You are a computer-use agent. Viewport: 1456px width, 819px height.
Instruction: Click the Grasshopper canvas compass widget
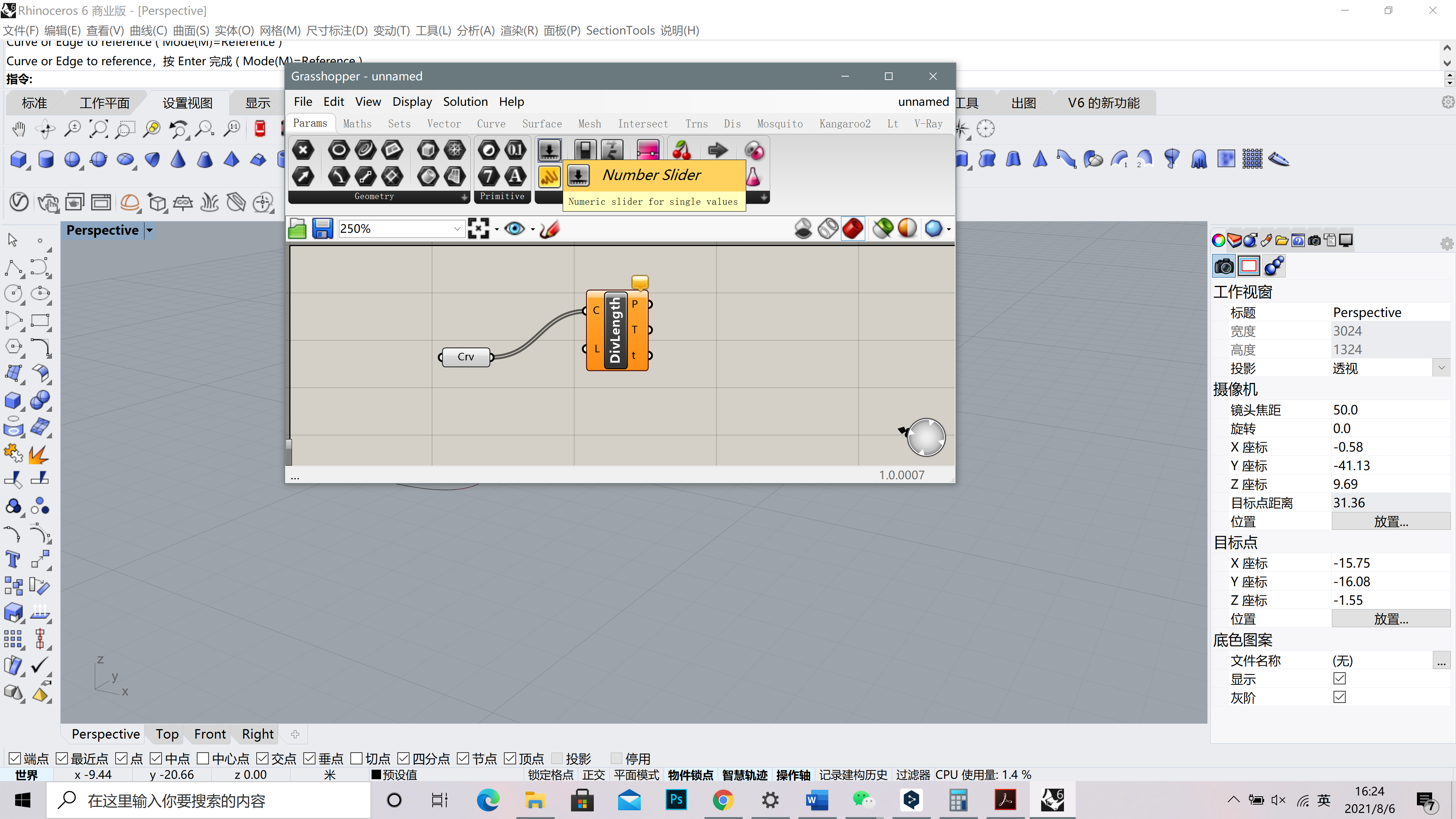[x=925, y=438]
